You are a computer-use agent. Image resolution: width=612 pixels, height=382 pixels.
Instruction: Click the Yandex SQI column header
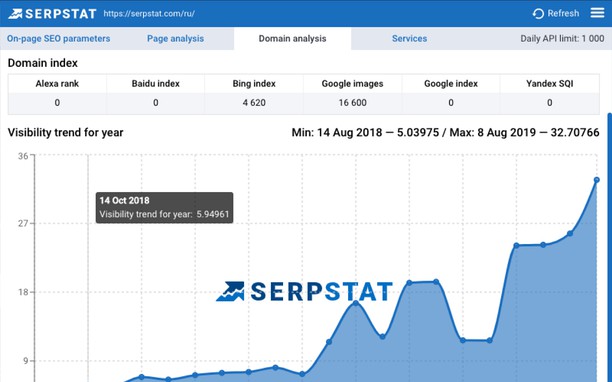pyautogui.click(x=550, y=84)
